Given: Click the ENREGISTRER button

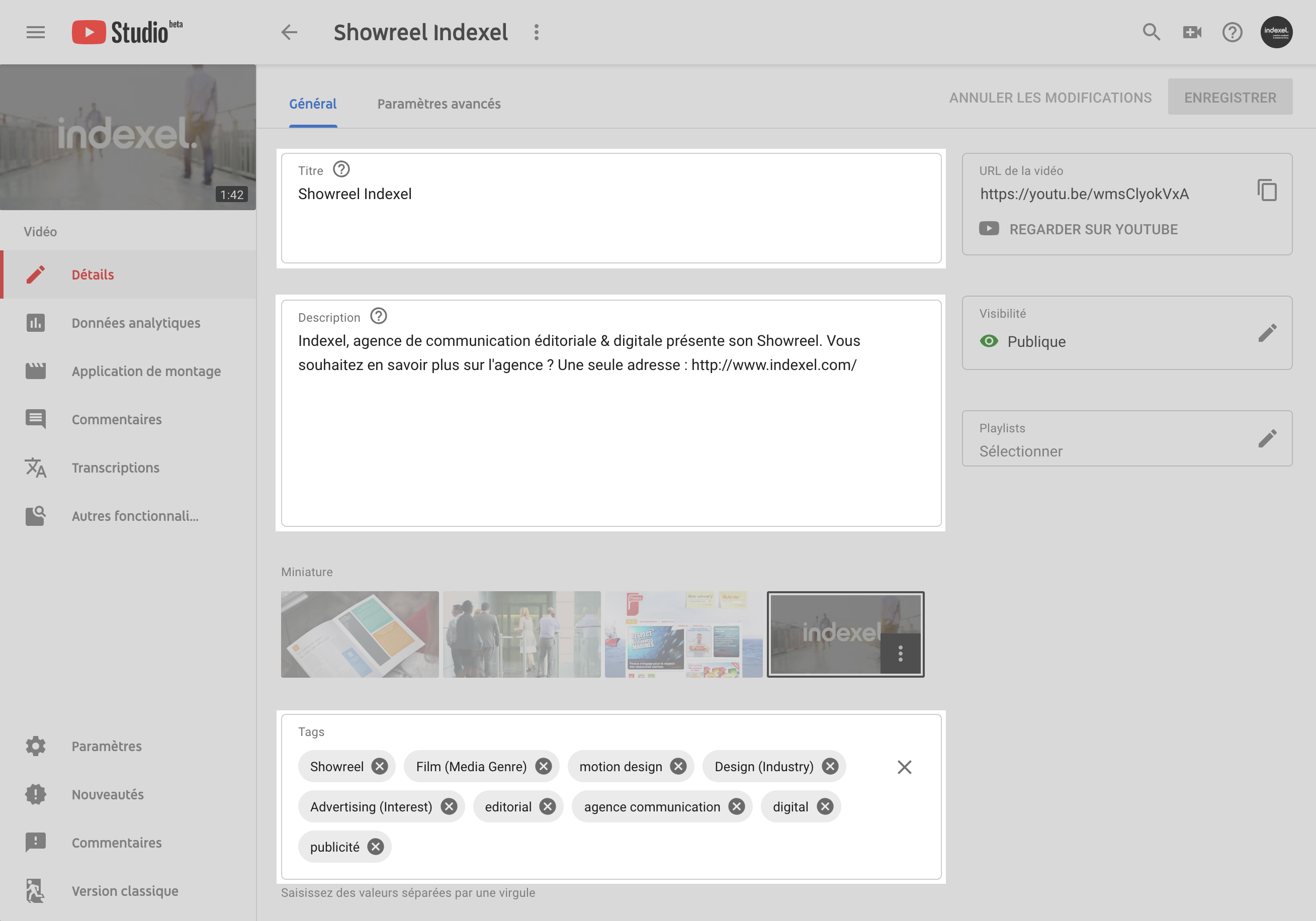Looking at the screenshot, I should (1230, 97).
